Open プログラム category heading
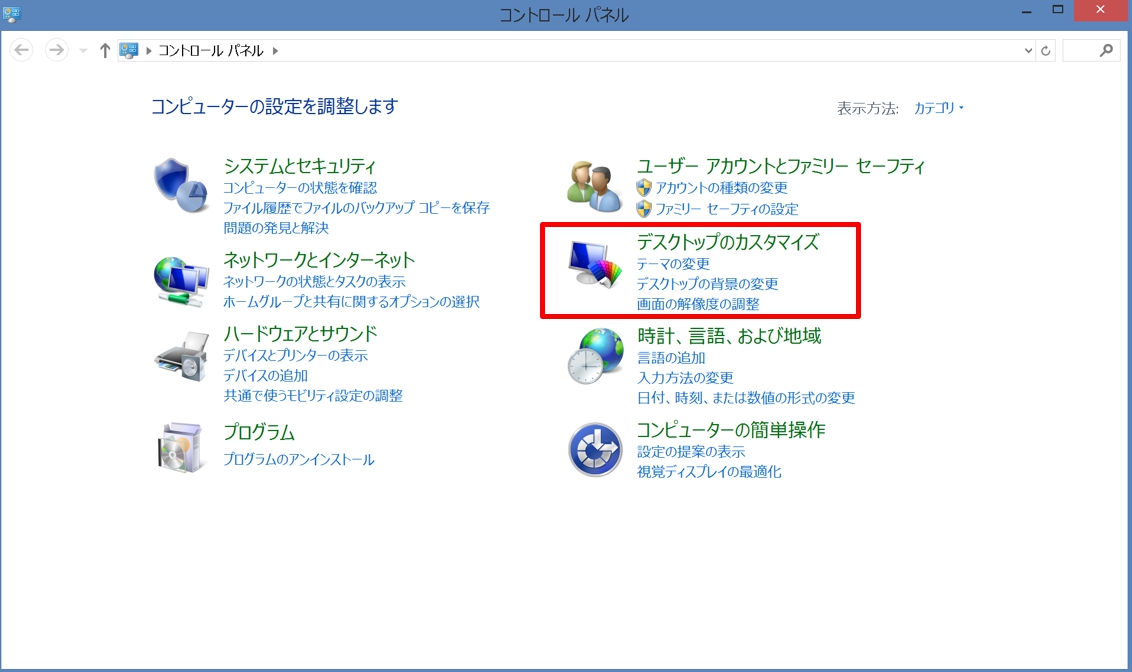 click(x=259, y=432)
